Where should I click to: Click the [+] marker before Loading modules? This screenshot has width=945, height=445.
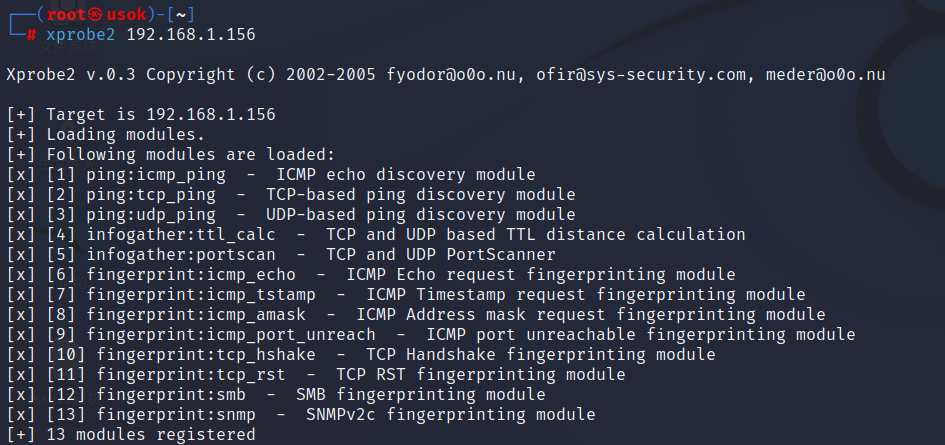[x=21, y=134]
